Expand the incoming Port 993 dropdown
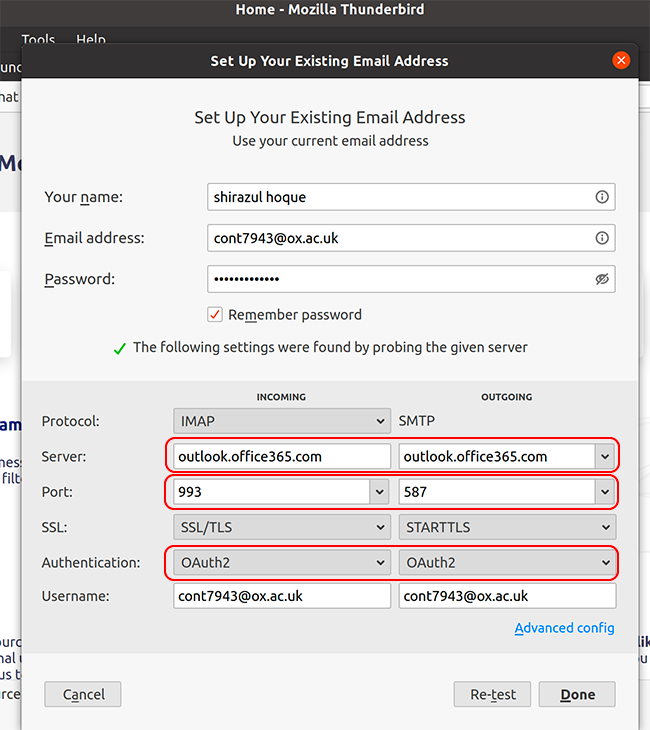Image resolution: width=650 pixels, height=730 pixels. 379,492
